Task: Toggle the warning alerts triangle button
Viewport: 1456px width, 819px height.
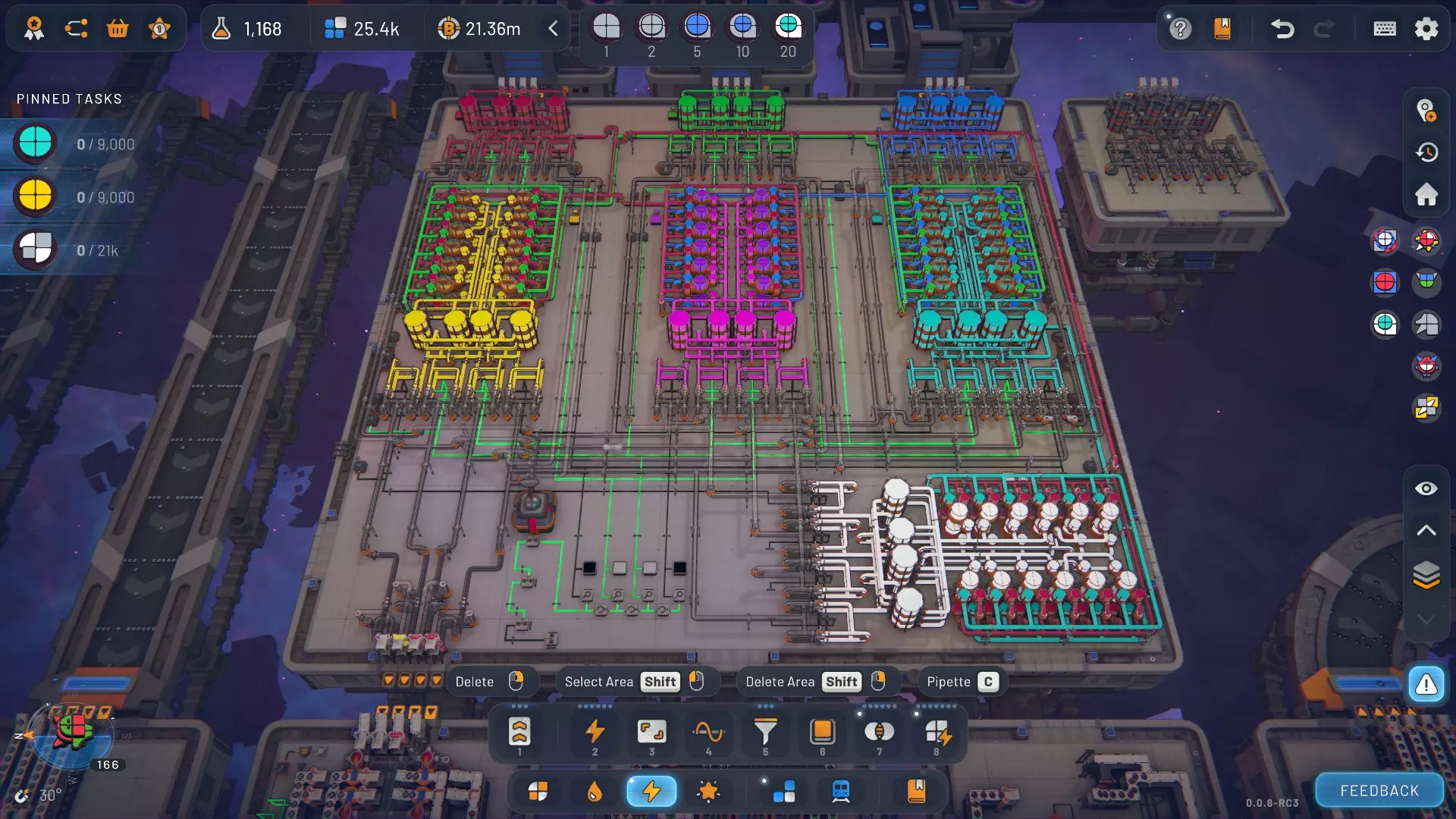Action: point(1426,685)
